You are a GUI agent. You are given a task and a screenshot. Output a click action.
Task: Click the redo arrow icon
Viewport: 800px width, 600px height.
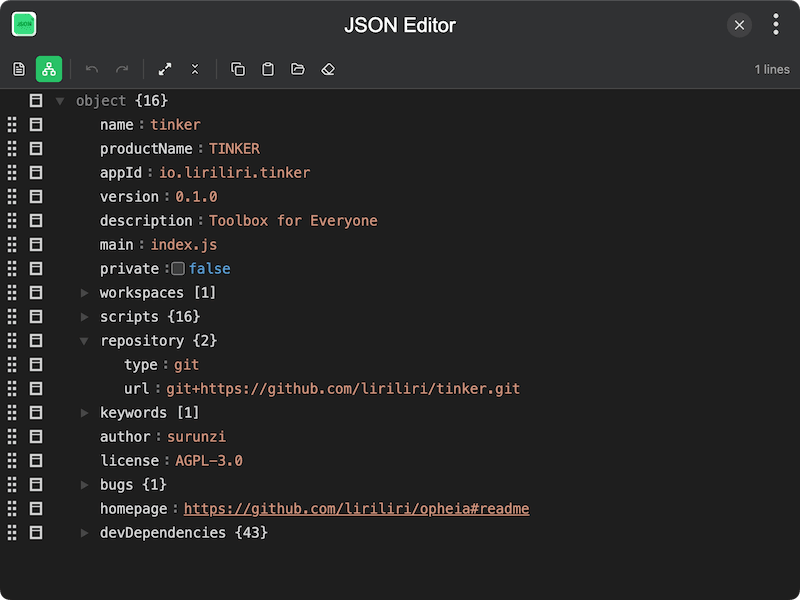[x=122, y=69]
